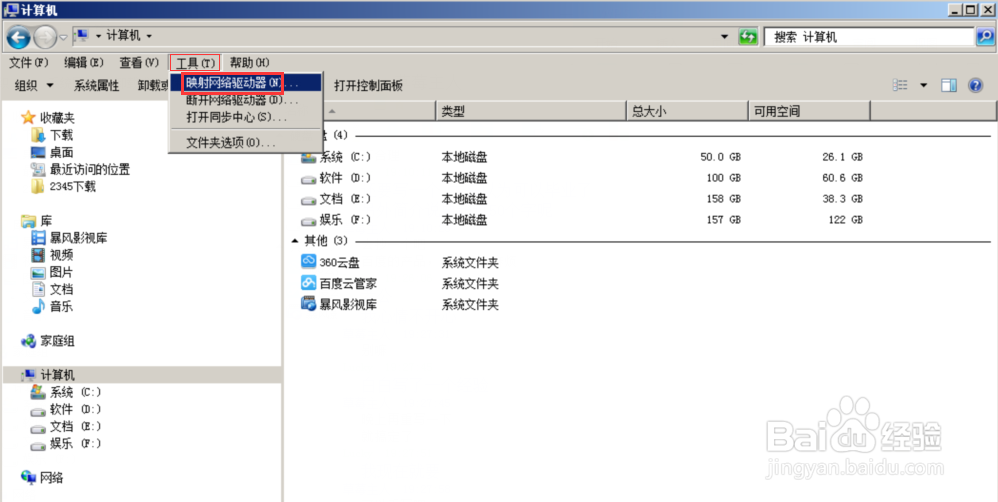The width and height of the screenshot is (998, 502).
Task: Click the 60.6 GB free space value
Action: tap(842, 178)
